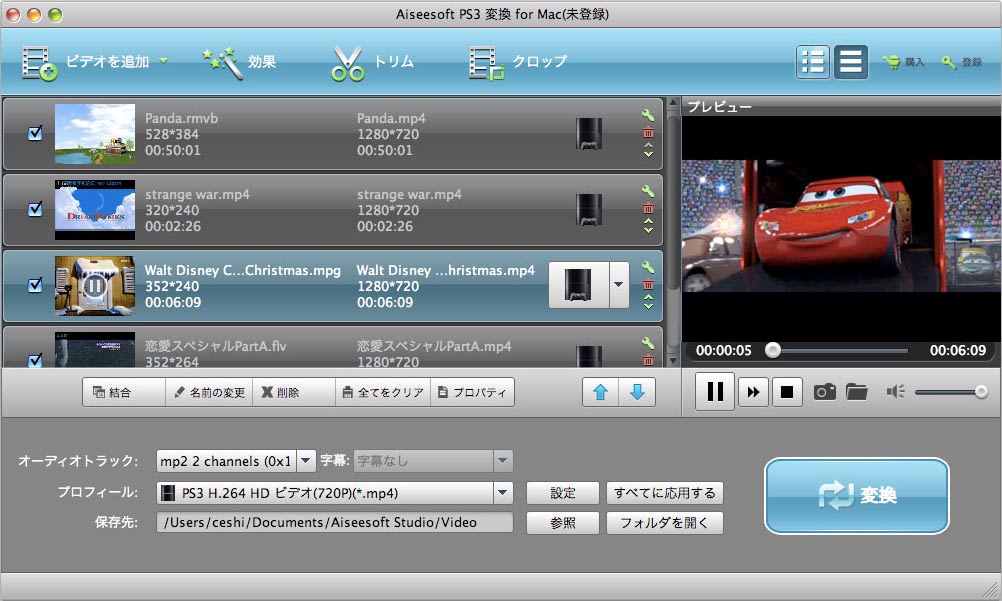Toggle the strange war.mp4 checkbox
The image size is (1002, 601).
pyautogui.click(x=35, y=209)
